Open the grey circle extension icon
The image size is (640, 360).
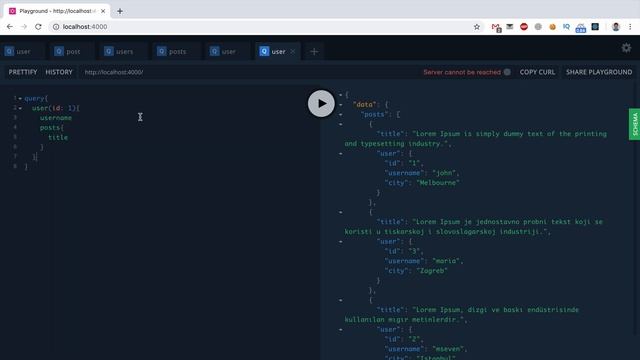click(x=538, y=27)
